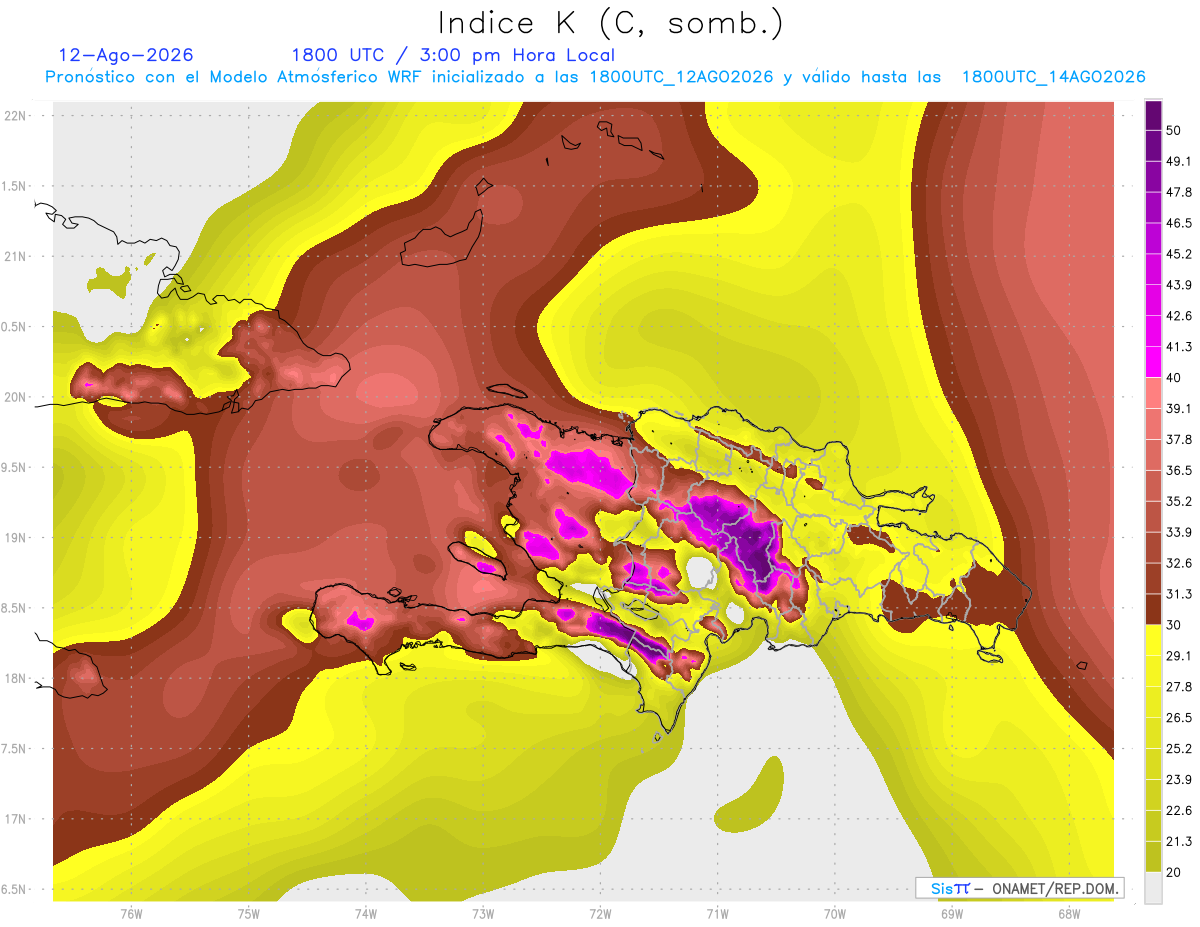Click the lowest colorbar label '20'
Screen dimensions: 1200x927
click(1174, 872)
